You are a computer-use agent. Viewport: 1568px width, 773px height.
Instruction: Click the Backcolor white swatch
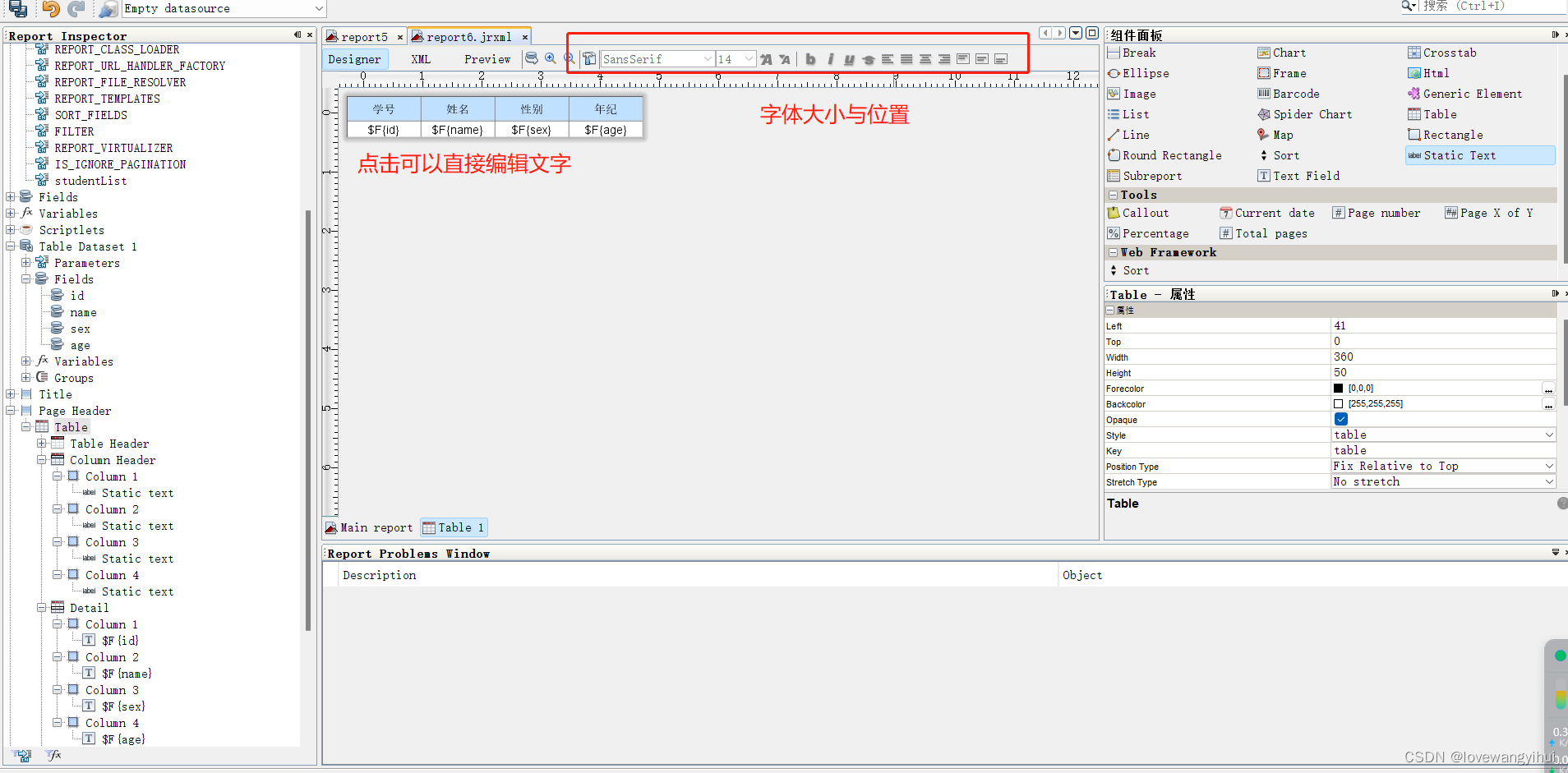coord(1338,404)
